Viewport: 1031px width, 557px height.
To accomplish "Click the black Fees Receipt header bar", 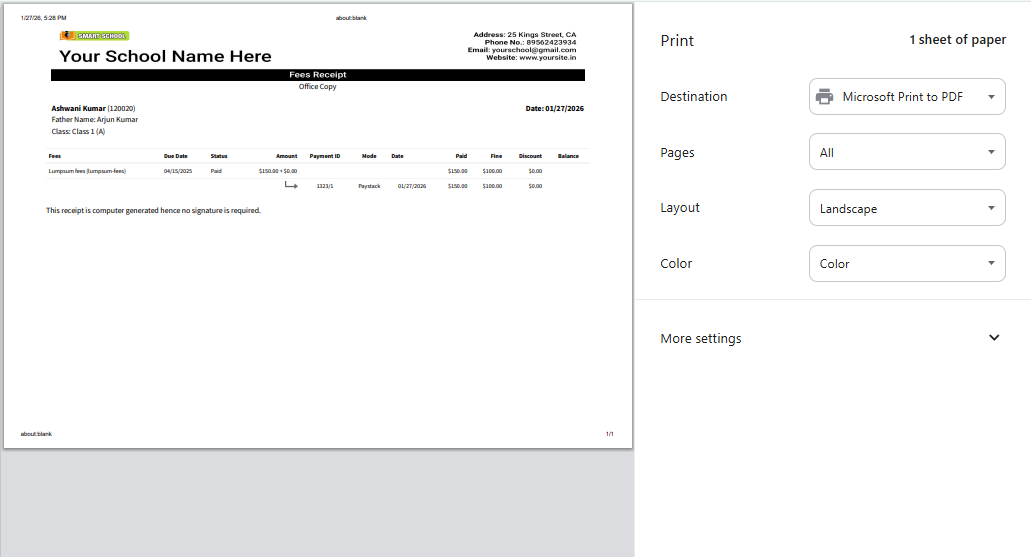I will point(318,75).
